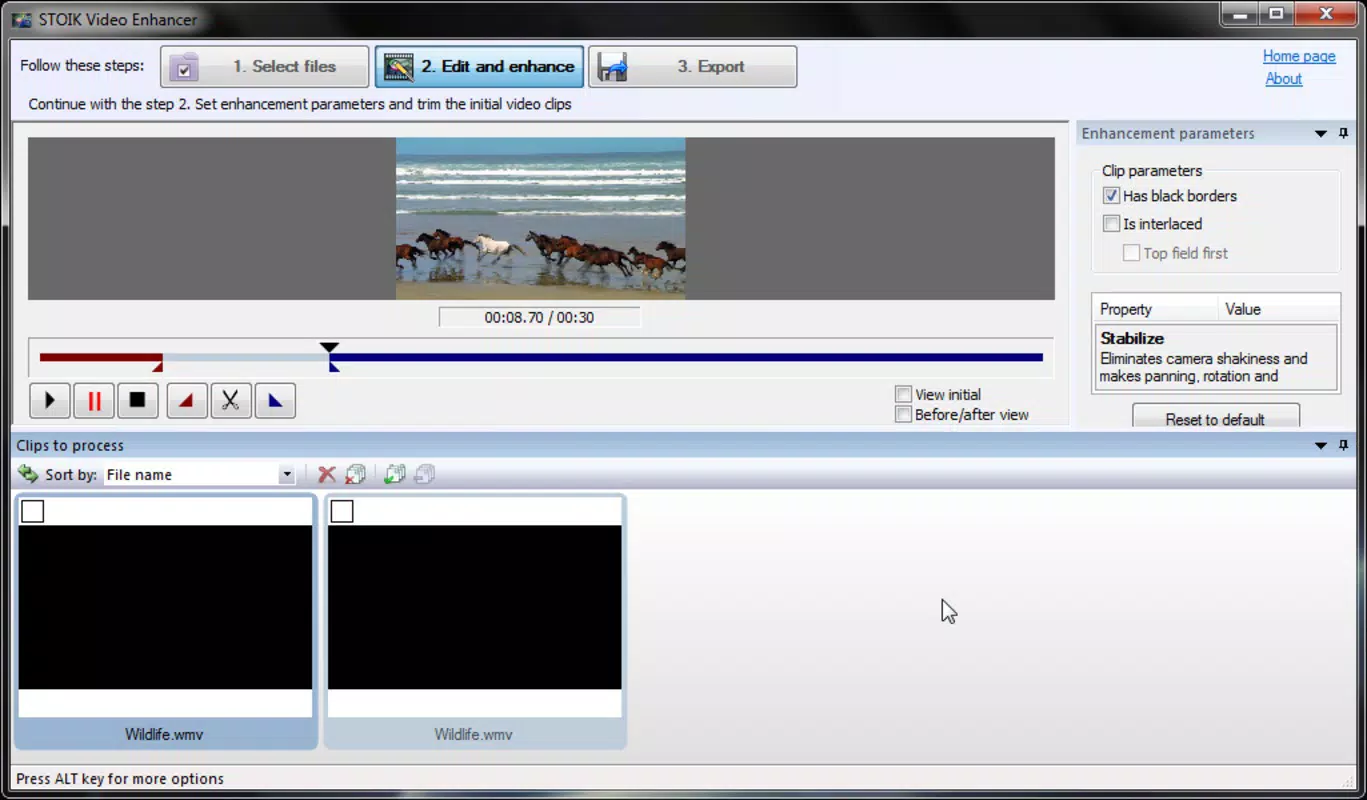Click the Stabilize property description heading
Image resolution: width=1367 pixels, height=800 pixels.
(x=1132, y=339)
